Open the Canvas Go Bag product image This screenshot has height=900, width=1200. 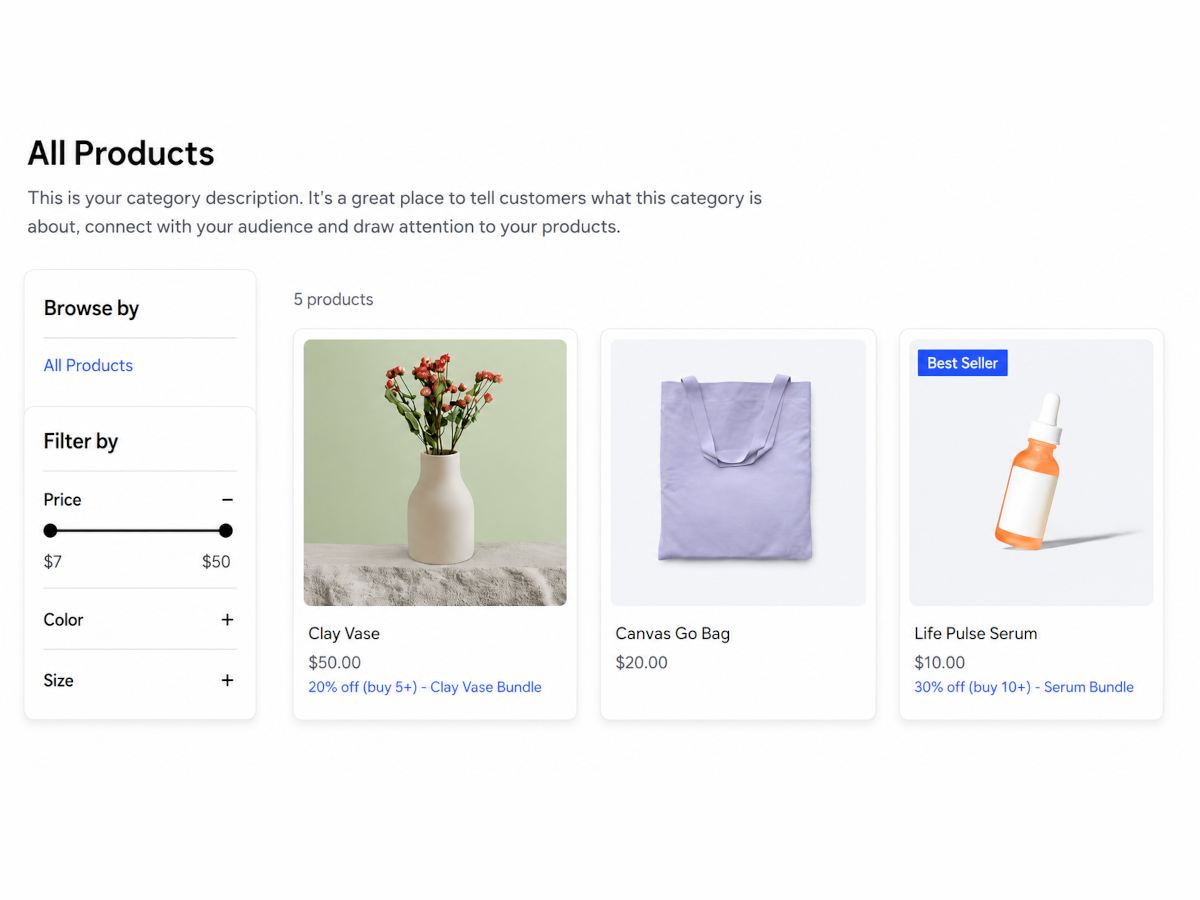(738, 472)
